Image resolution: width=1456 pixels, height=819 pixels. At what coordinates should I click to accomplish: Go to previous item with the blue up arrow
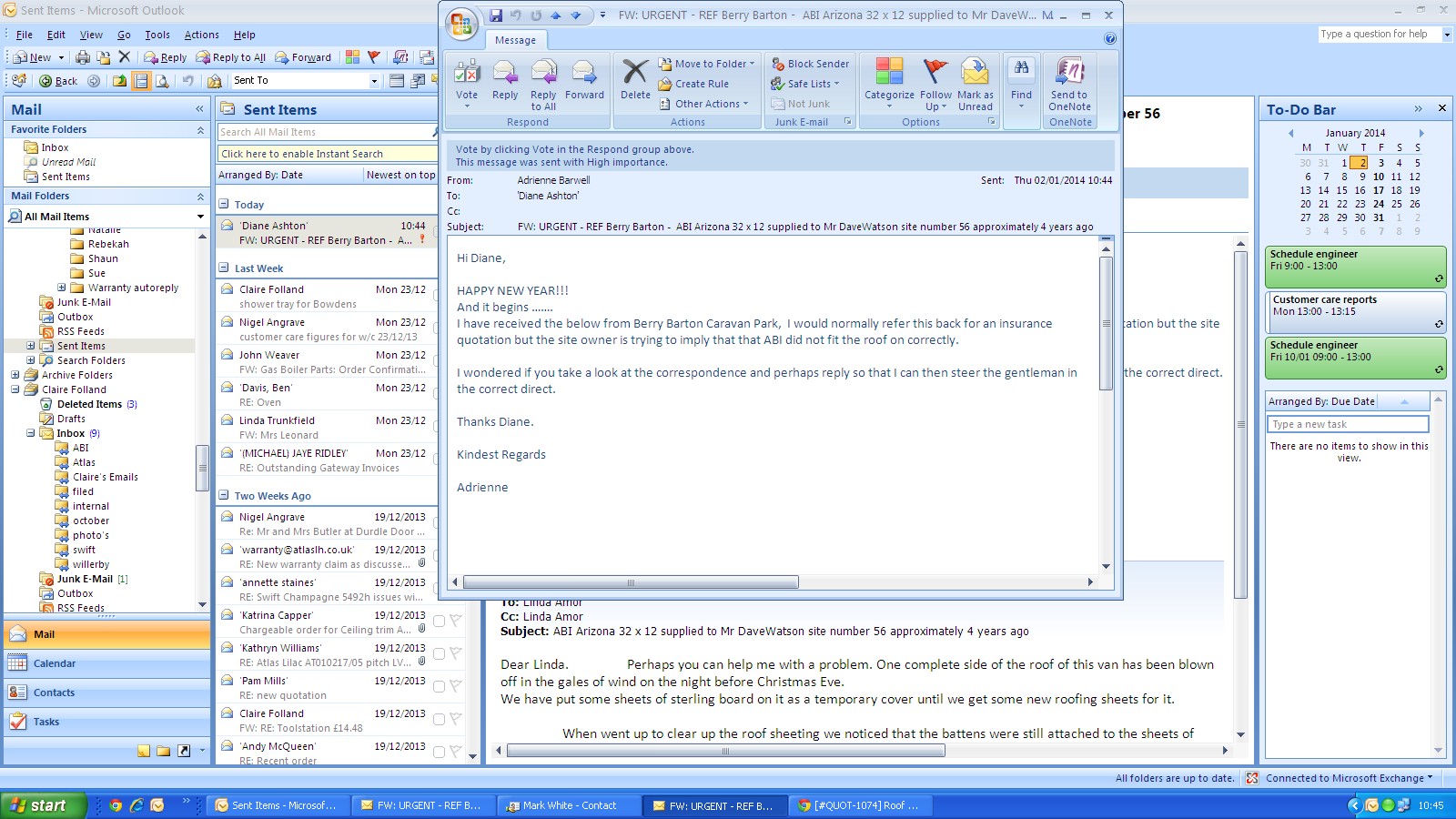[x=555, y=15]
